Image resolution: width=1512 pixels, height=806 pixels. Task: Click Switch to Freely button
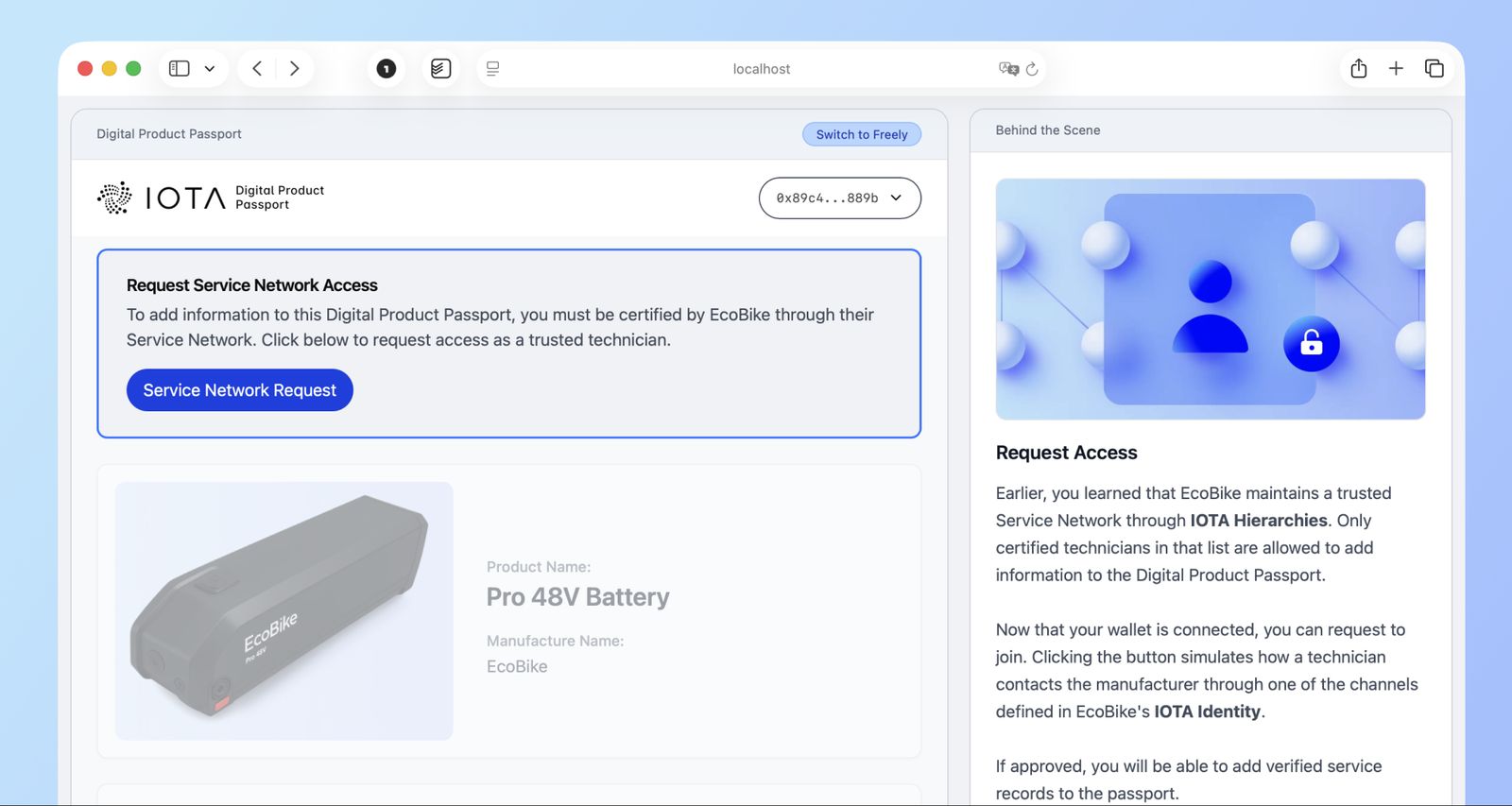point(862,134)
